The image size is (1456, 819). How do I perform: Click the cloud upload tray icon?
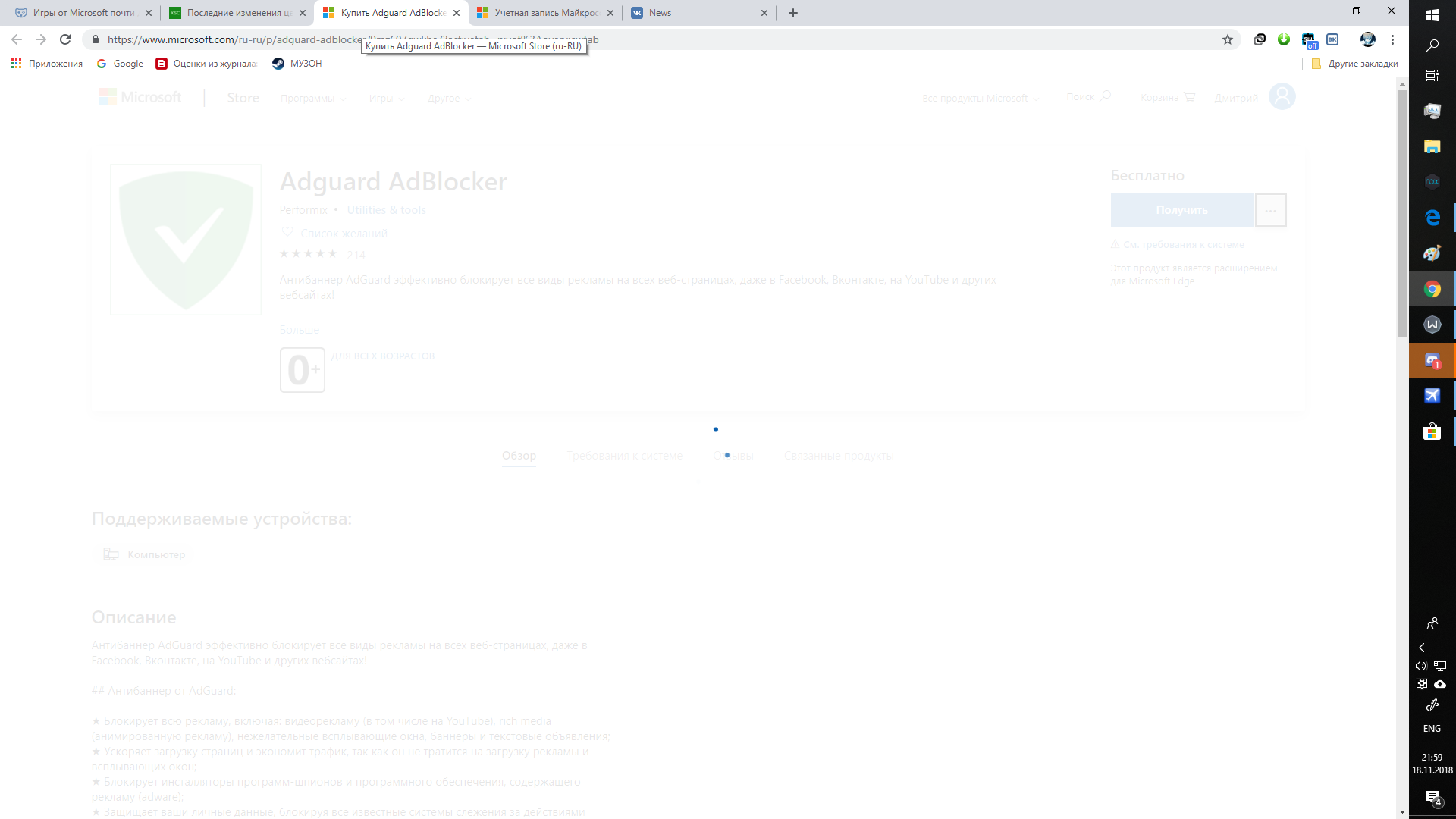pos(1440,684)
